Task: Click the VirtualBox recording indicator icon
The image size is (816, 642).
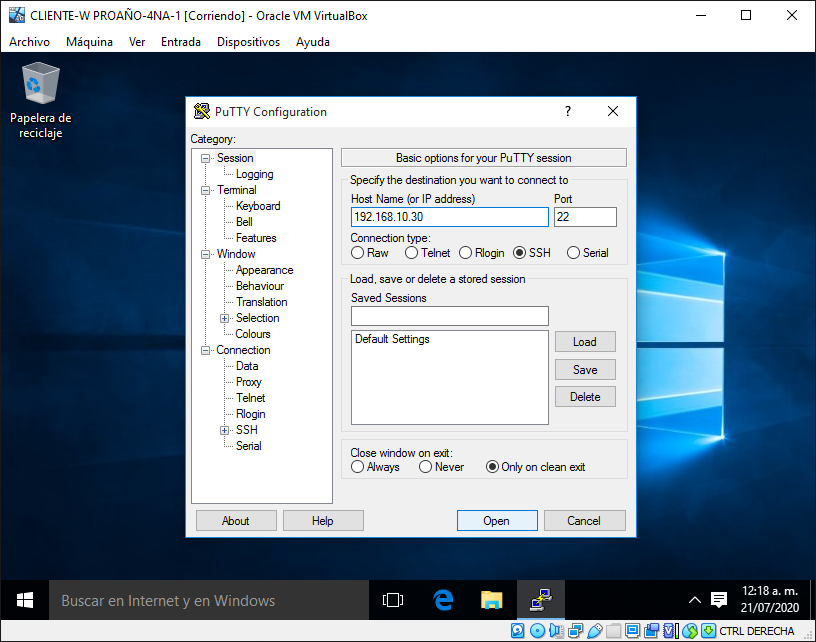Action: click(652, 631)
